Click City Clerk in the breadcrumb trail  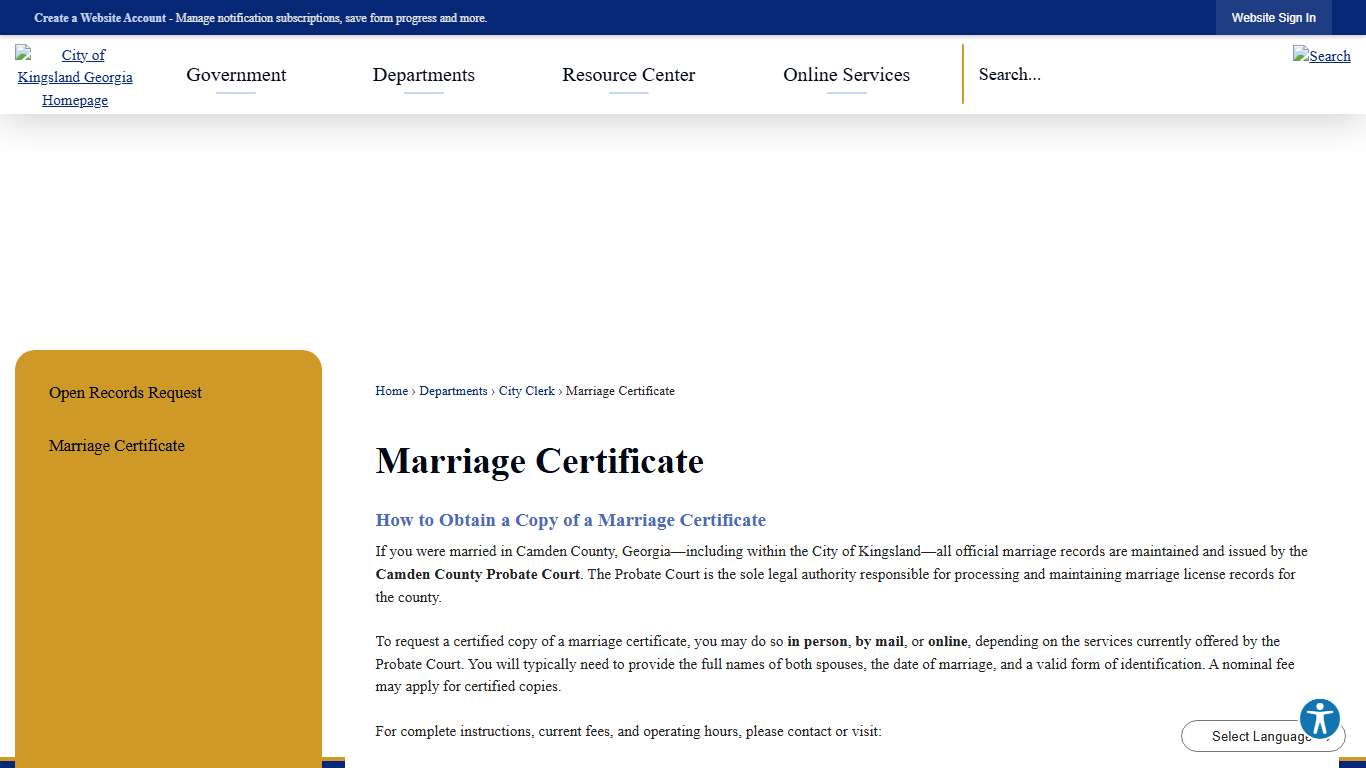[527, 391]
